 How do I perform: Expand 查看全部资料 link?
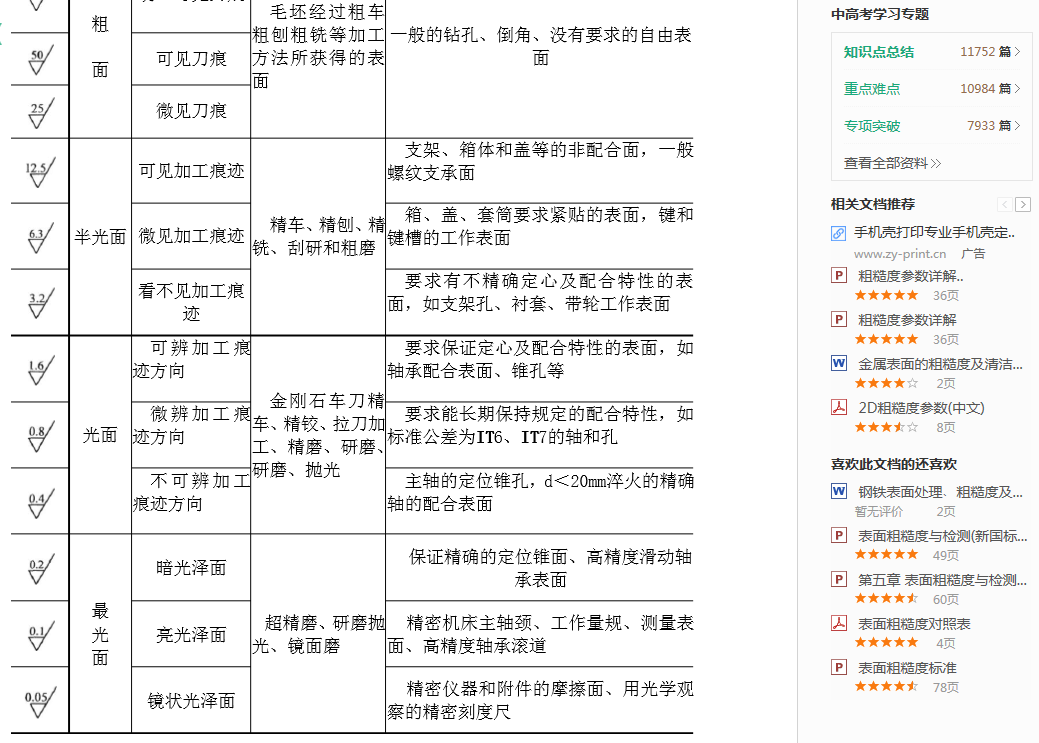pos(892,163)
